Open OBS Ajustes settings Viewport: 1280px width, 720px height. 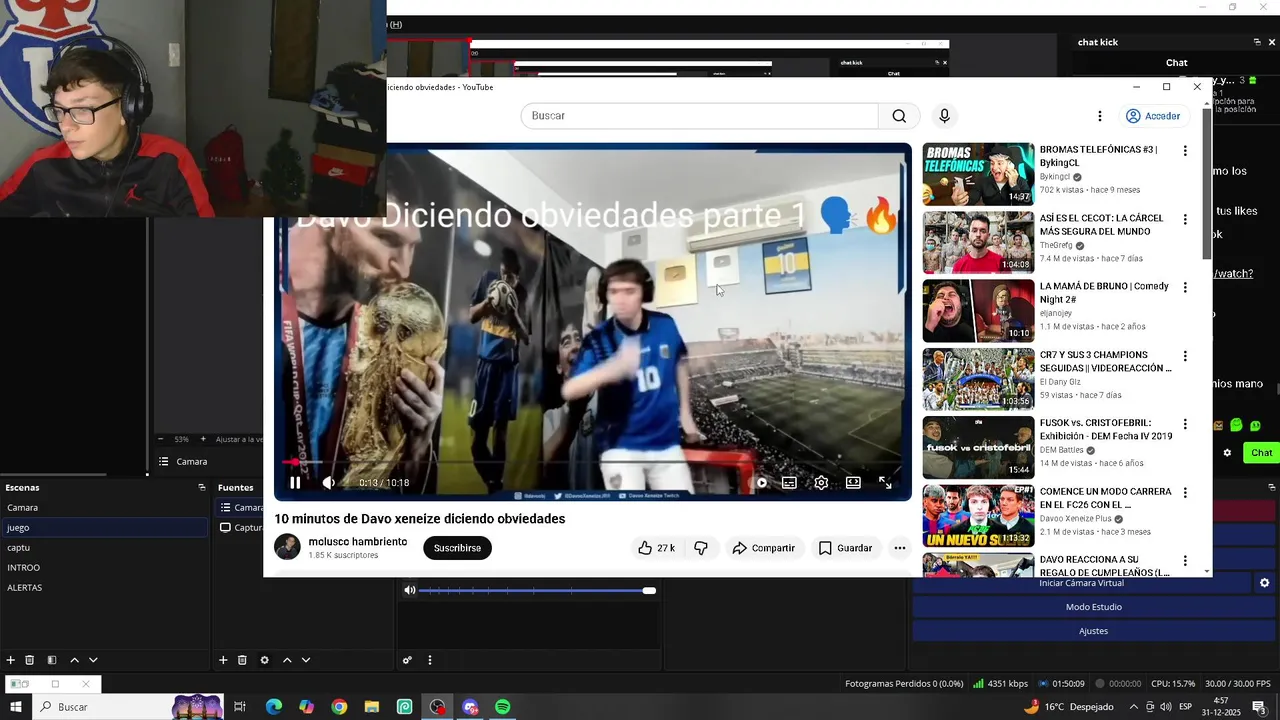tap(1094, 631)
